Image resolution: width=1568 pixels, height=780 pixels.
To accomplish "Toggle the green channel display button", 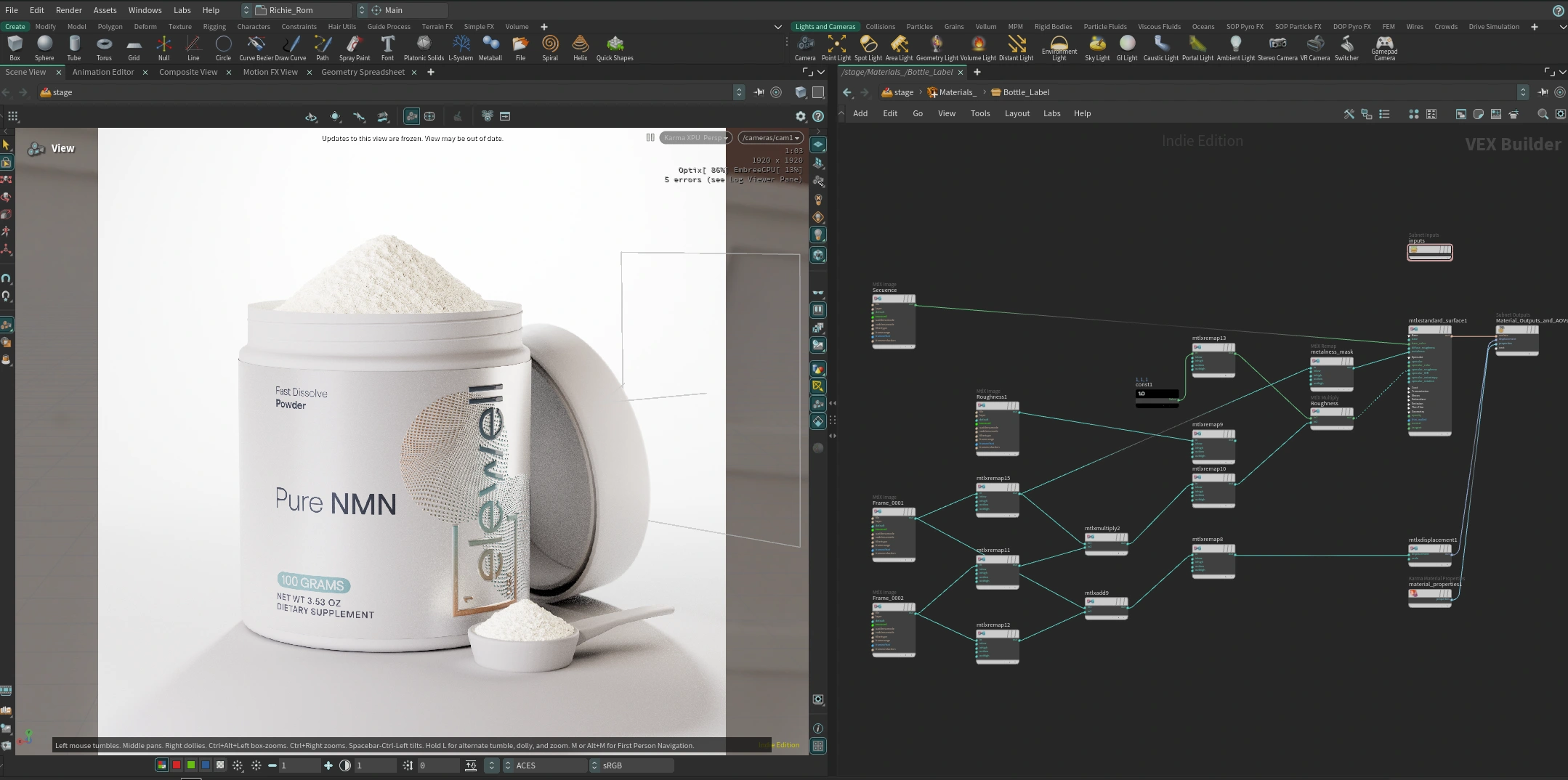I will click(x=191, y=765).
